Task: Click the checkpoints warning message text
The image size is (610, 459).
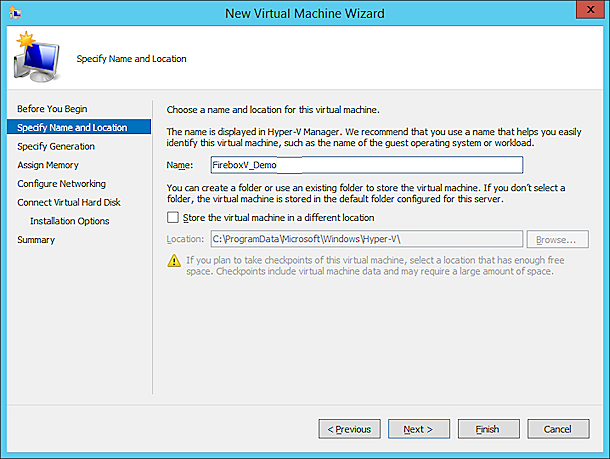Action: tap(375, 266)
